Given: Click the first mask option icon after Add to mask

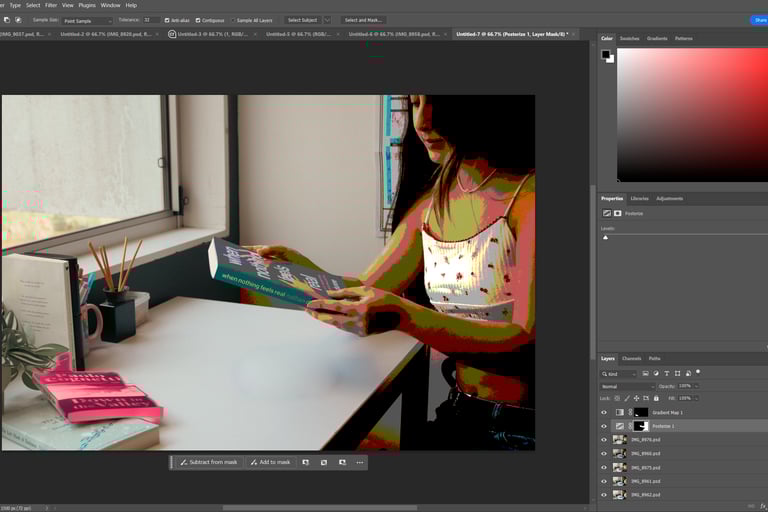Looking at the screenshot, I should (x=306, y=462).
